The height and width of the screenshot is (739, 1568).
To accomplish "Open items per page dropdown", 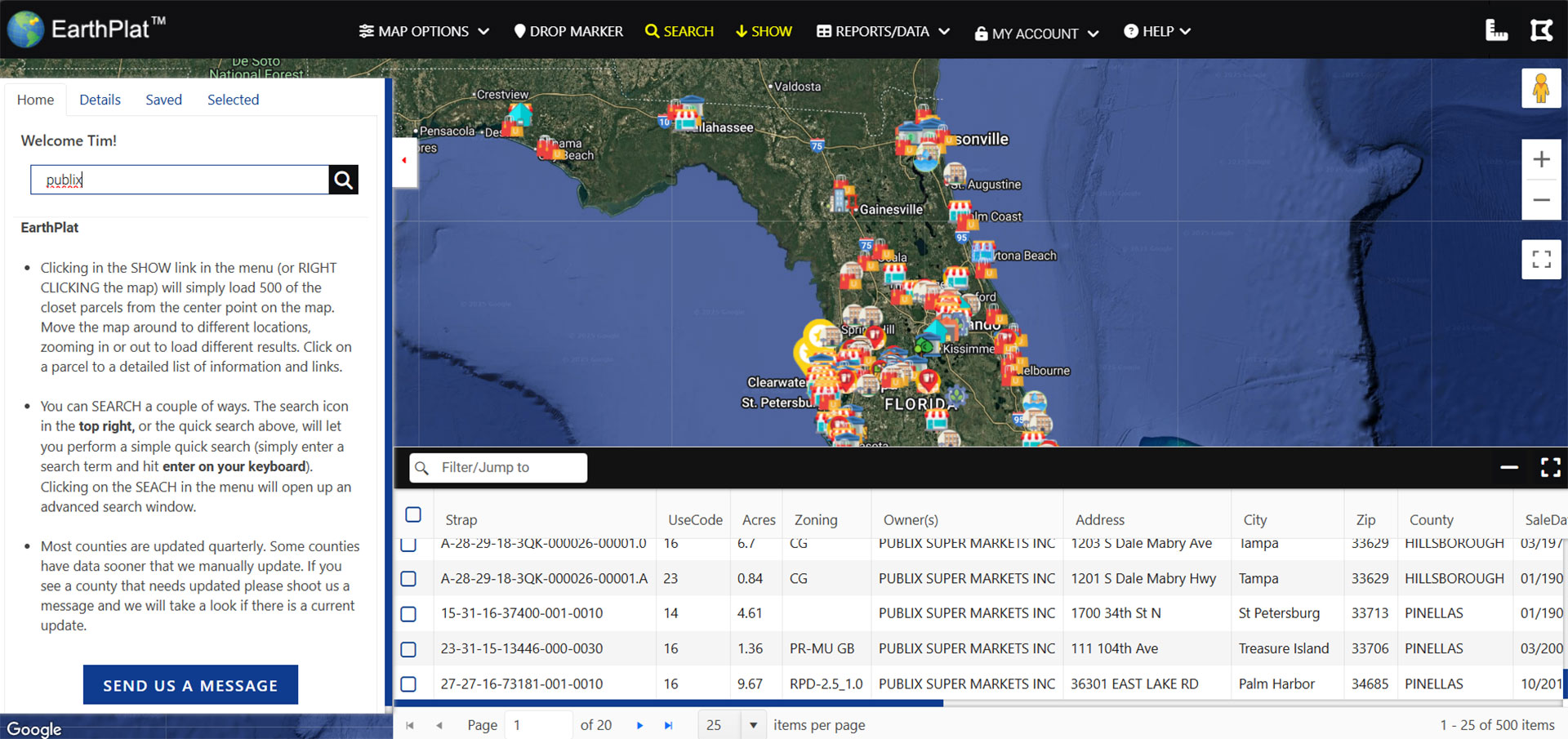I will pyautogui.click(x=753, y=725).
